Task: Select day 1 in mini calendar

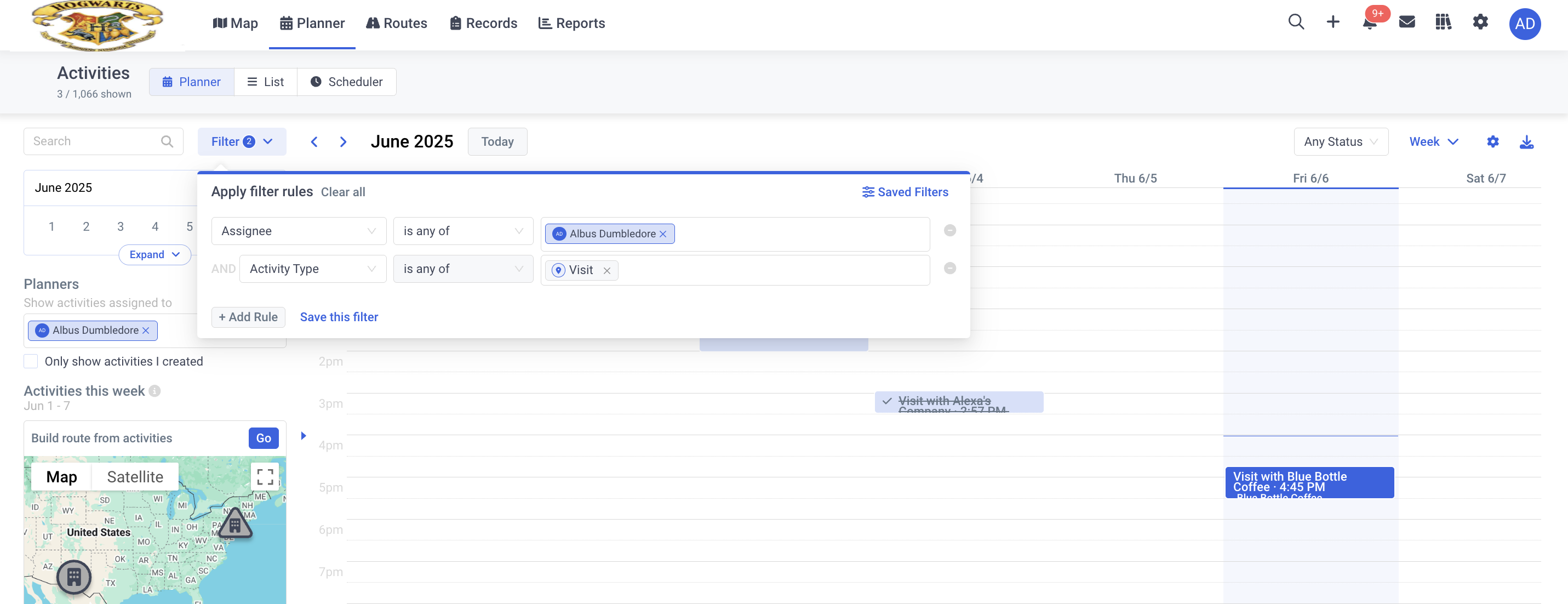Action: (51, 226)
